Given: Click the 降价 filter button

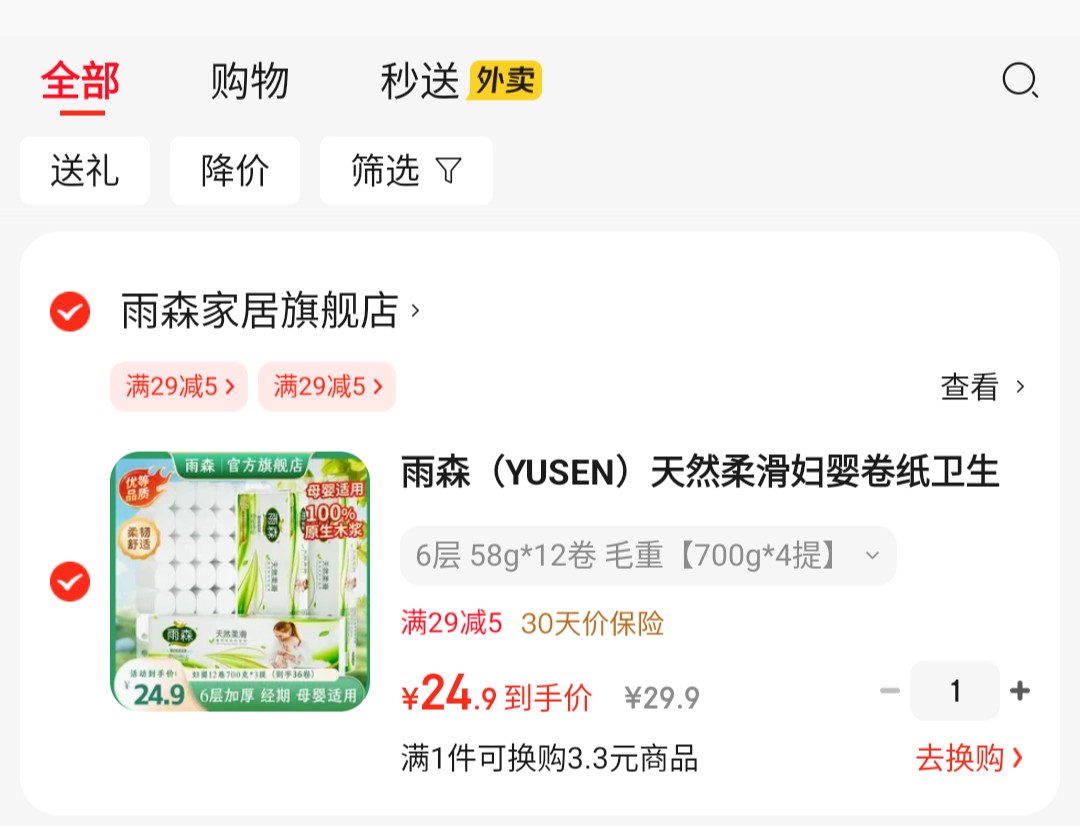Looking at the screenshot, I should click(235, 170).
